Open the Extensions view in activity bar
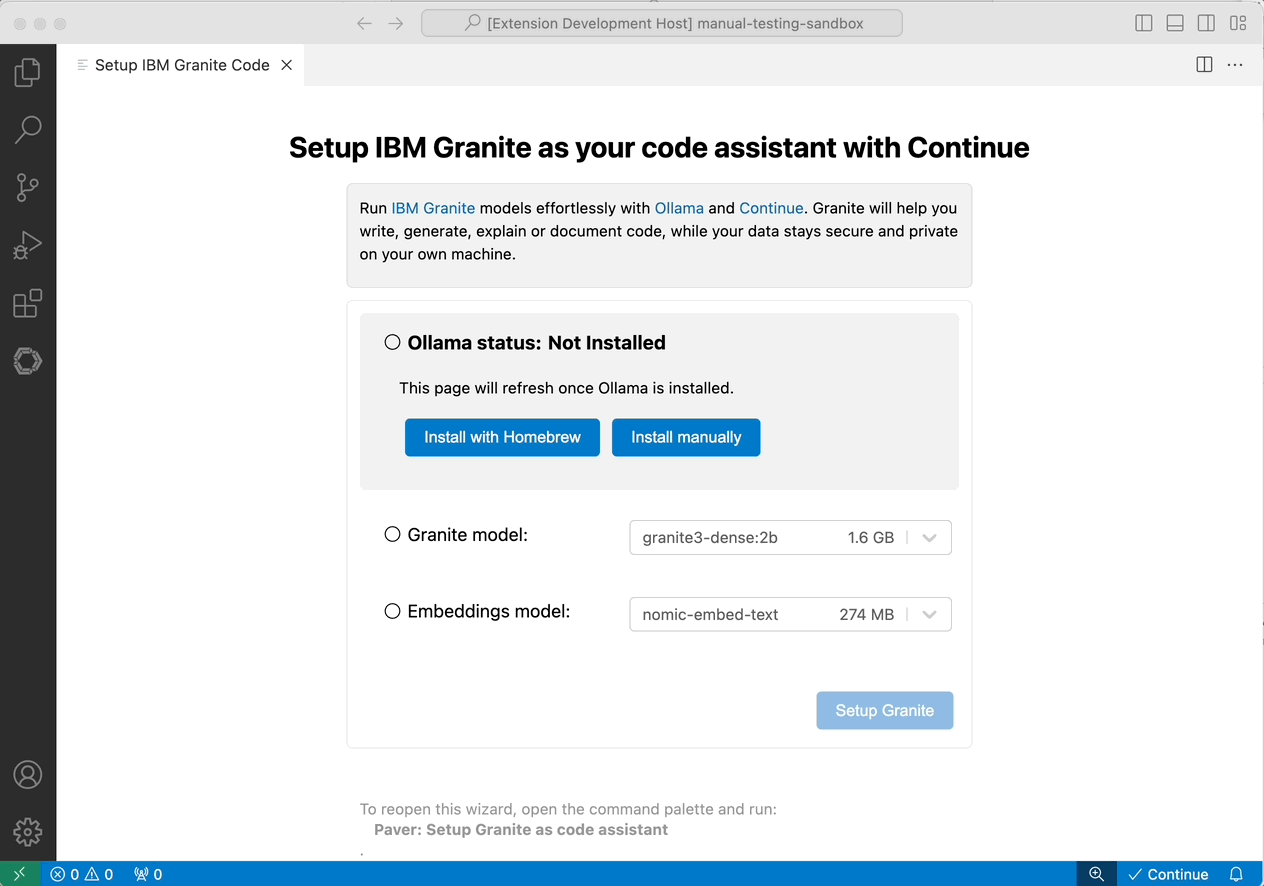1264x886 pixels. [x=28, y=303]
